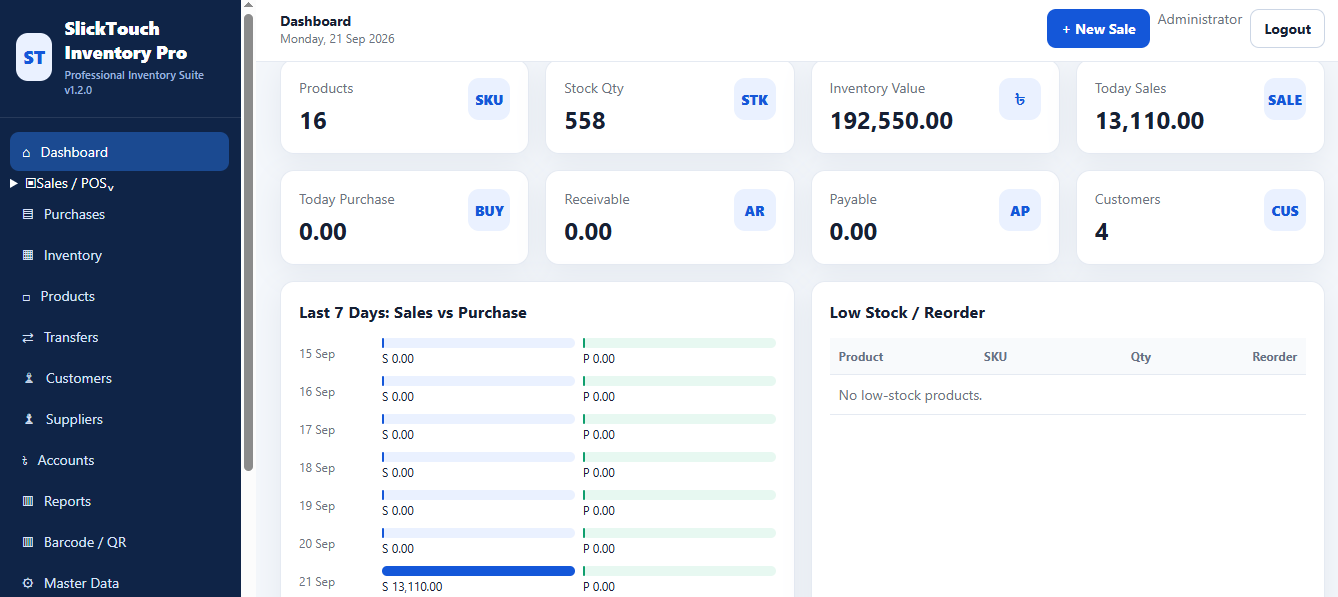The height and width of the screenshot is (597, 1338).
Task: Click the Administrator user label
Action: click(1200, 20)
